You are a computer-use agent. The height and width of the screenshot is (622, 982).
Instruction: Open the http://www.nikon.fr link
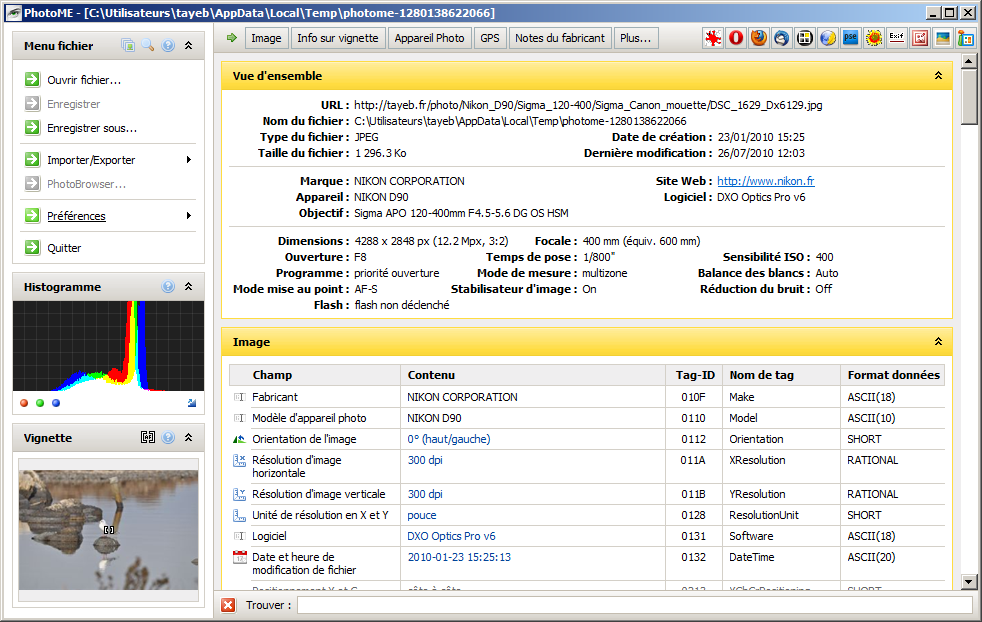pyautogui.click(x=766, y=181)
